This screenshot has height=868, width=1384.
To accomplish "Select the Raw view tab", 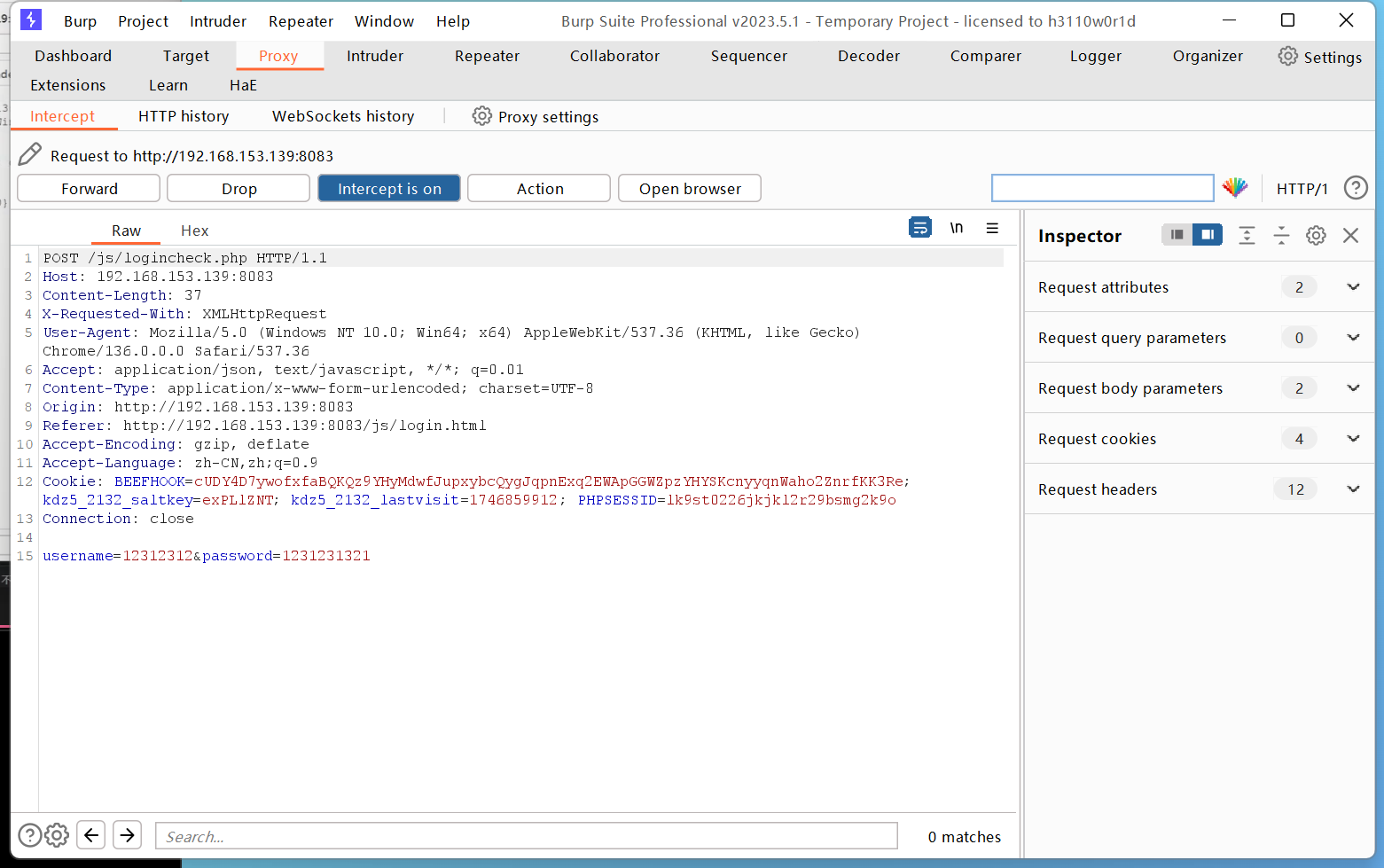I will (126, 231).
